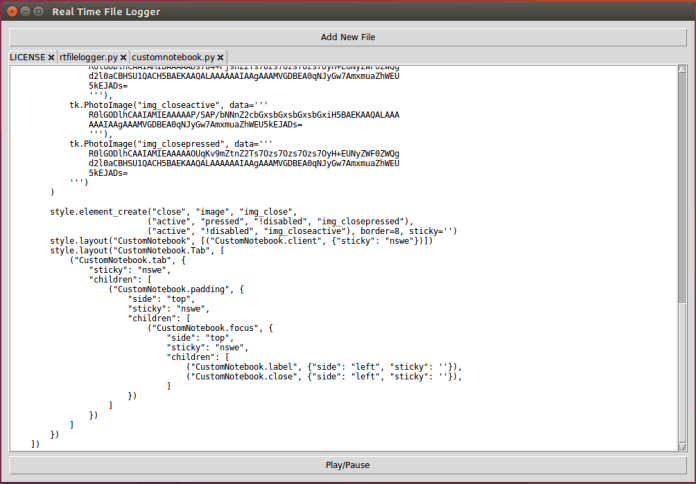696x484 pixels.
Task: Click the text '("CustomNotebook.focus"'
Action: [x=203, y=328]
